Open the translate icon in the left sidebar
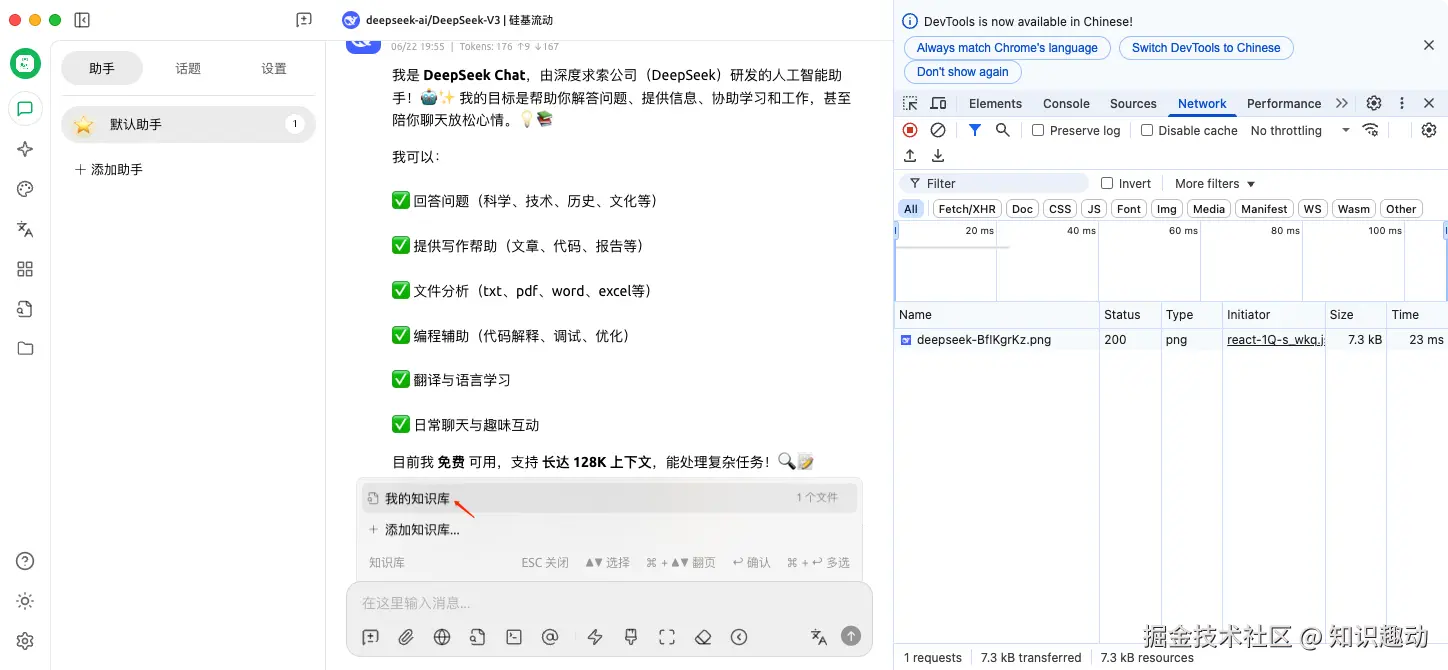The height and width of the screenshot is (670, 1448). [25, 229]
